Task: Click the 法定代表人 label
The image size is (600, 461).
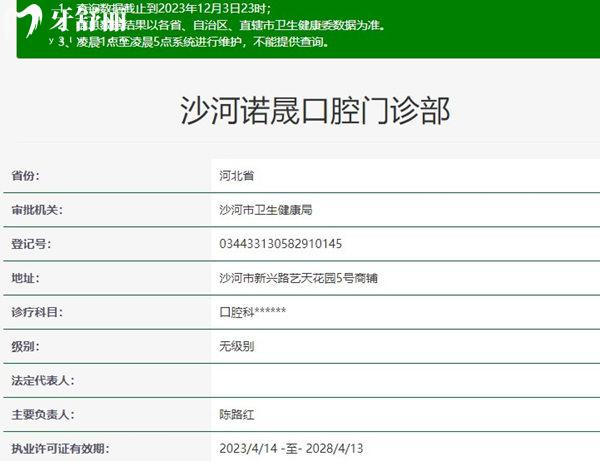Action: coord(43,380)
